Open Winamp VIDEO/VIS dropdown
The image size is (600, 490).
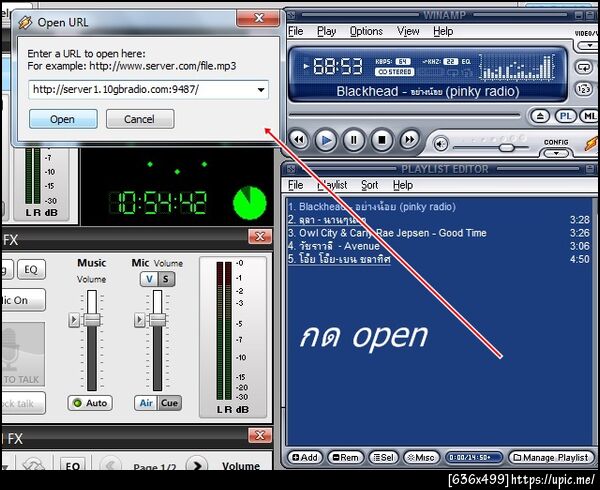(x=589, y=46)
